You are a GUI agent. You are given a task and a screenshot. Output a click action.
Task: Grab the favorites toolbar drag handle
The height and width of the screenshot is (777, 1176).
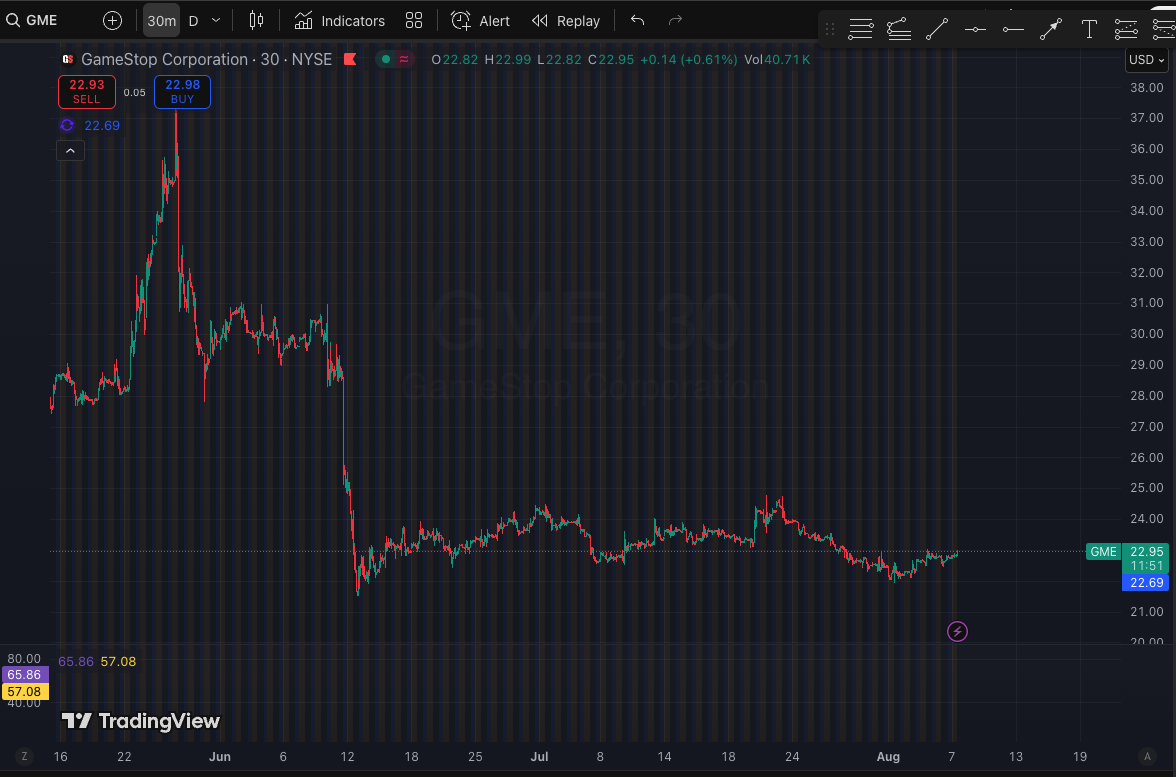point(830,29)
